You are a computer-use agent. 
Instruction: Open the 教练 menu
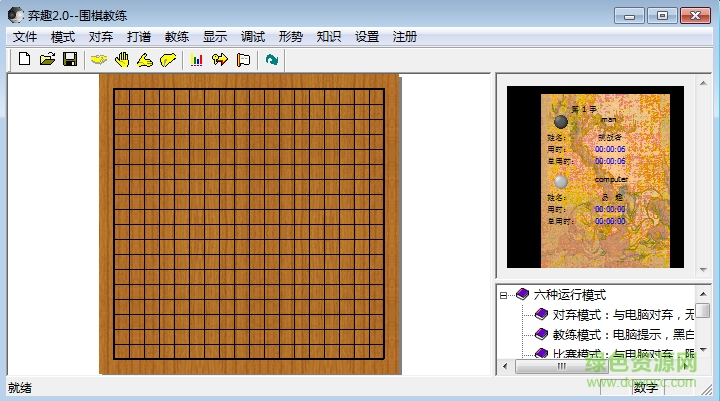click(177, 37)
